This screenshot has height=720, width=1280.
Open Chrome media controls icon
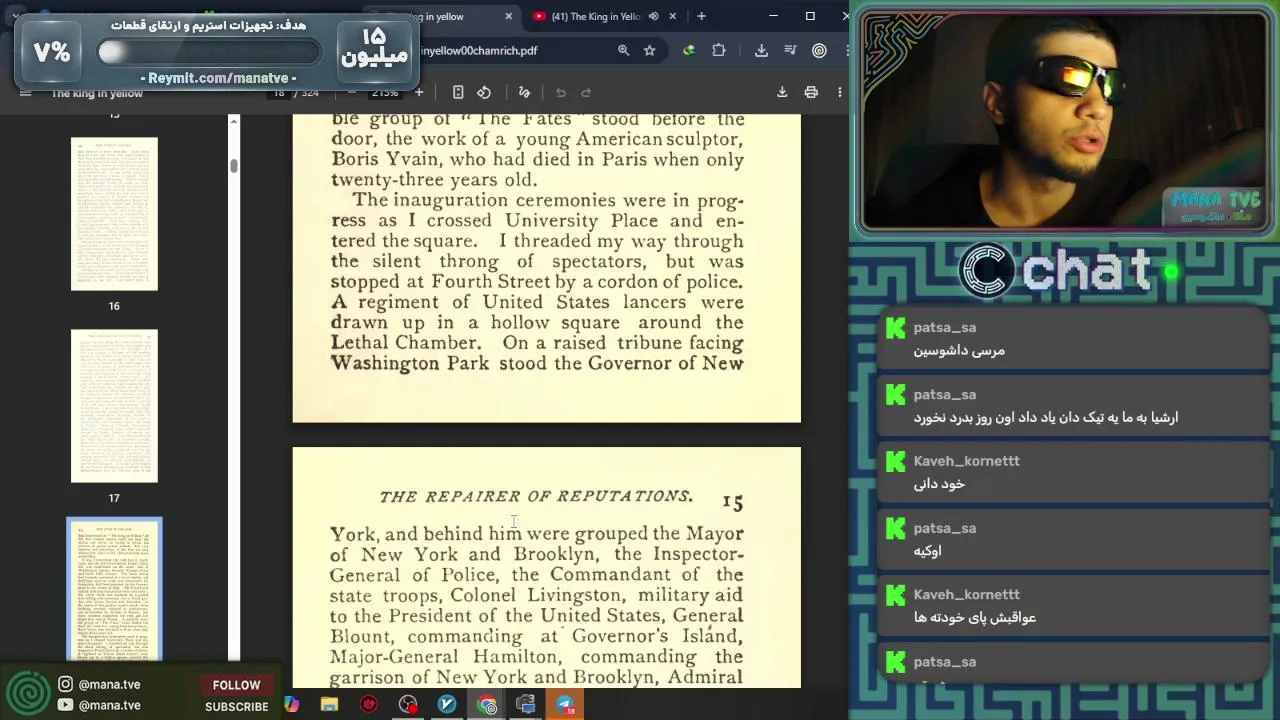click(790, 50)
